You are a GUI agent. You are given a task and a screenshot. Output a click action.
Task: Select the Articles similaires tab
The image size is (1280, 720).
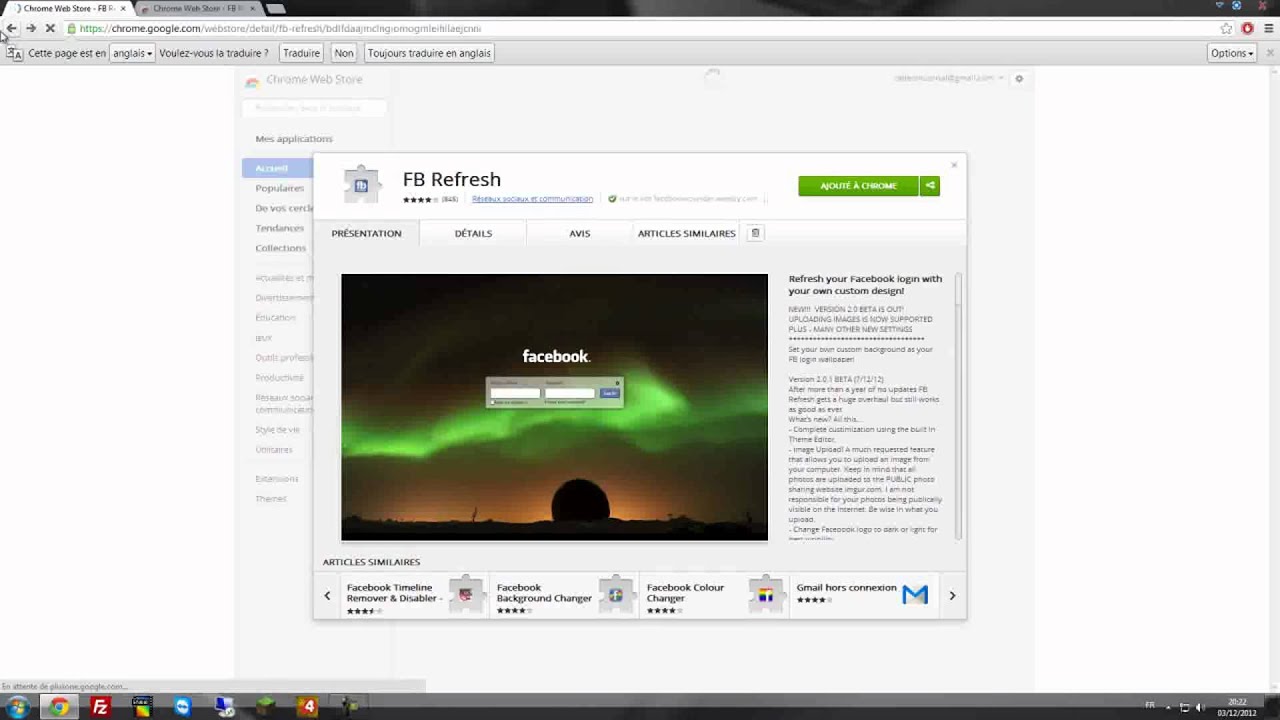point(687,233)
